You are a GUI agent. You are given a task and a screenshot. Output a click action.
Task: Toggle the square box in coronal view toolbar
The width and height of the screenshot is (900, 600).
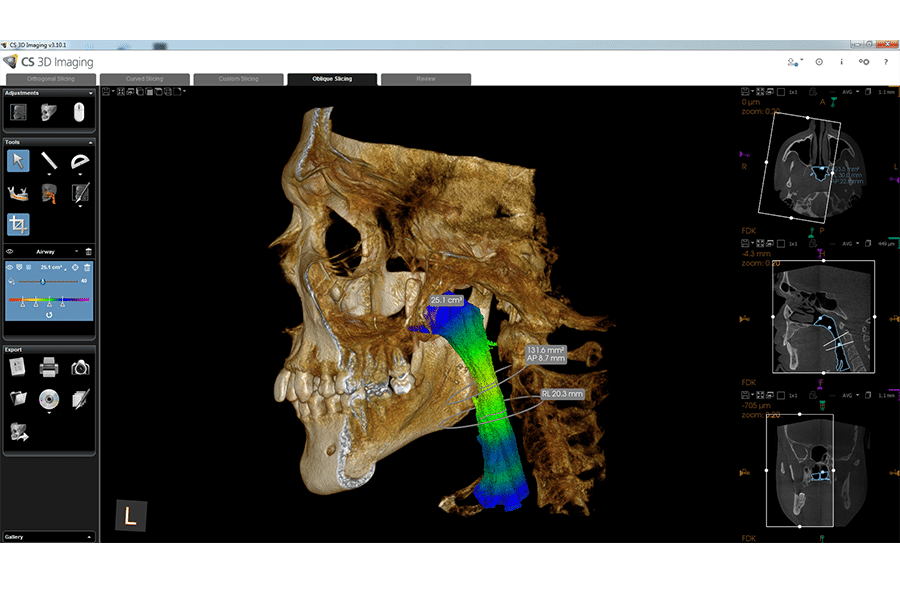[x=781, y=395]
